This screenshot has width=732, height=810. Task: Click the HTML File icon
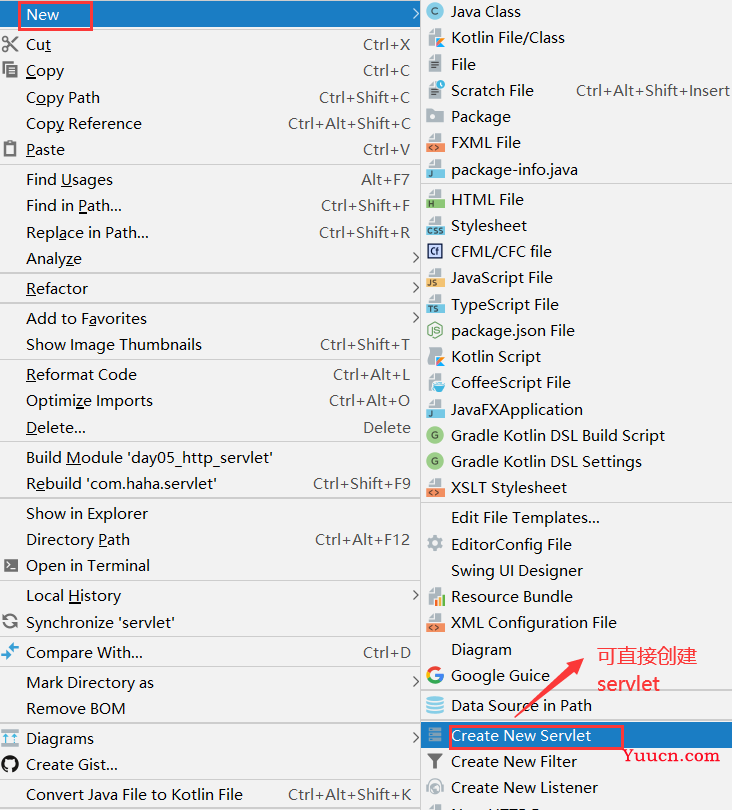[x=435, y=199]
